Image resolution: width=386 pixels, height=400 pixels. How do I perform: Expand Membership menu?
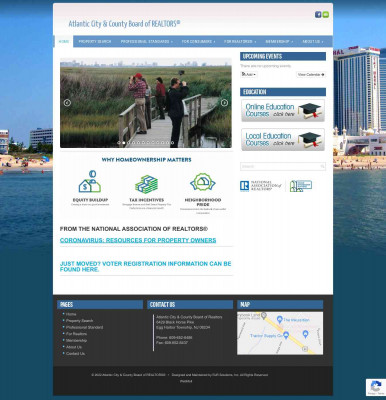(279, 41)
